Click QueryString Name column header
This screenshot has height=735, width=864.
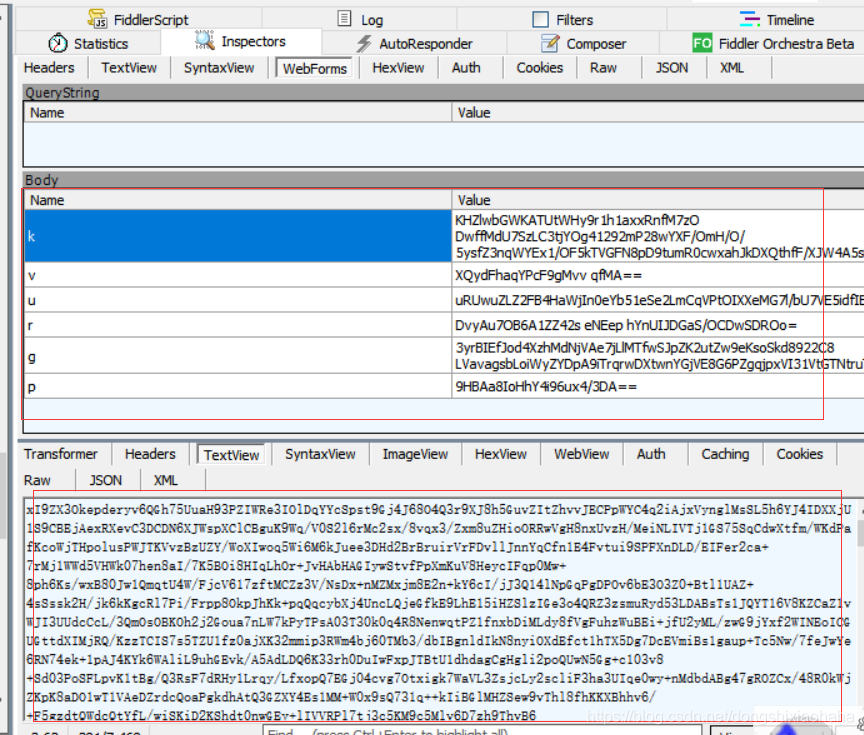pos(238,112)
